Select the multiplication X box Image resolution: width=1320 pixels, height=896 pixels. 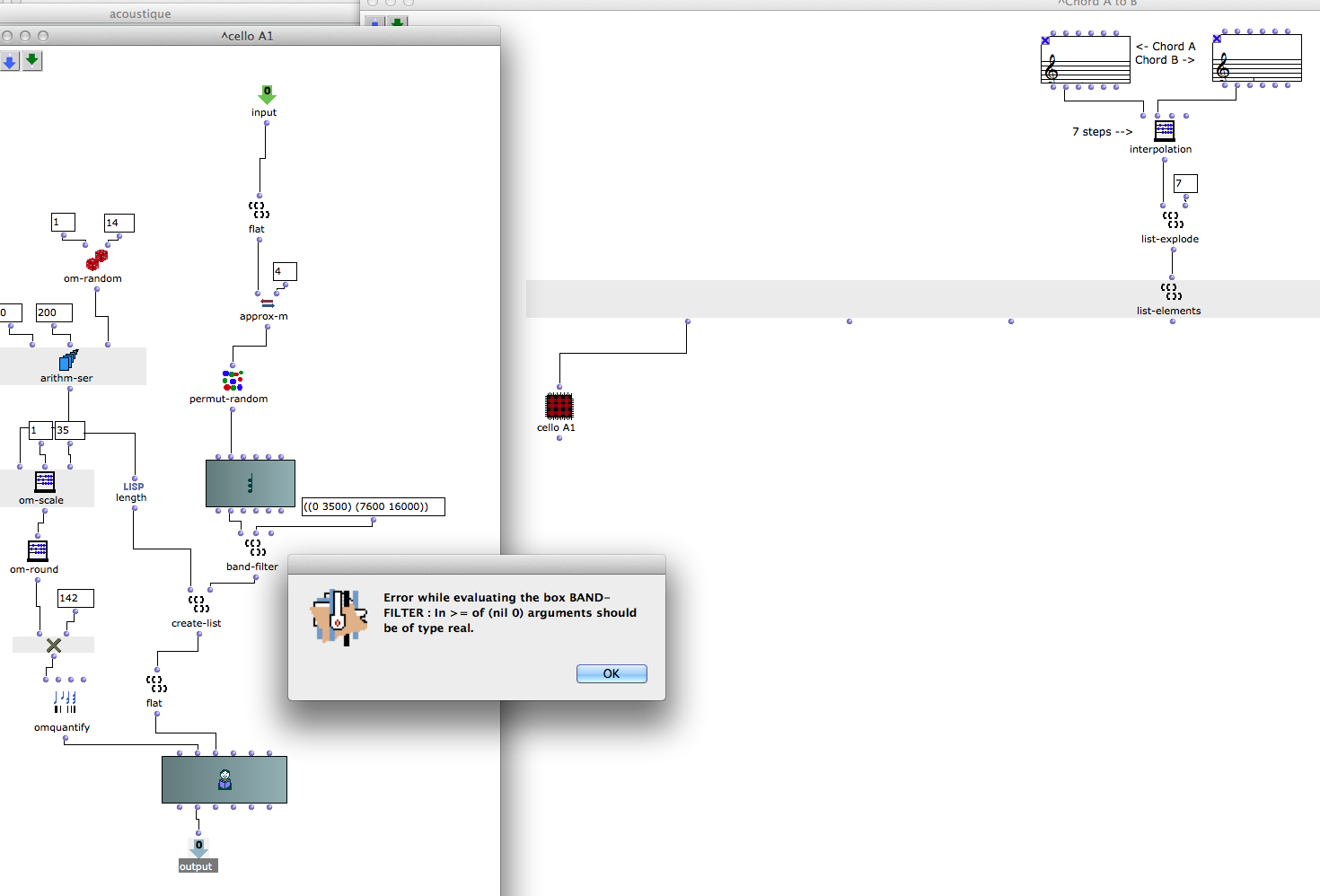(x=54, y=645)
